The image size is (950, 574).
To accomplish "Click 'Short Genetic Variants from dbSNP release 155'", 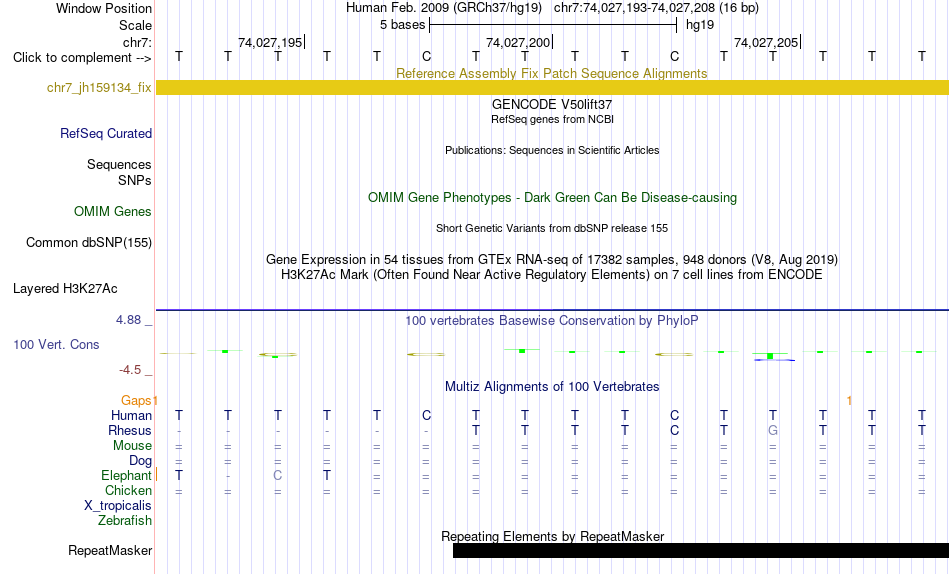I will coord(552,229).
